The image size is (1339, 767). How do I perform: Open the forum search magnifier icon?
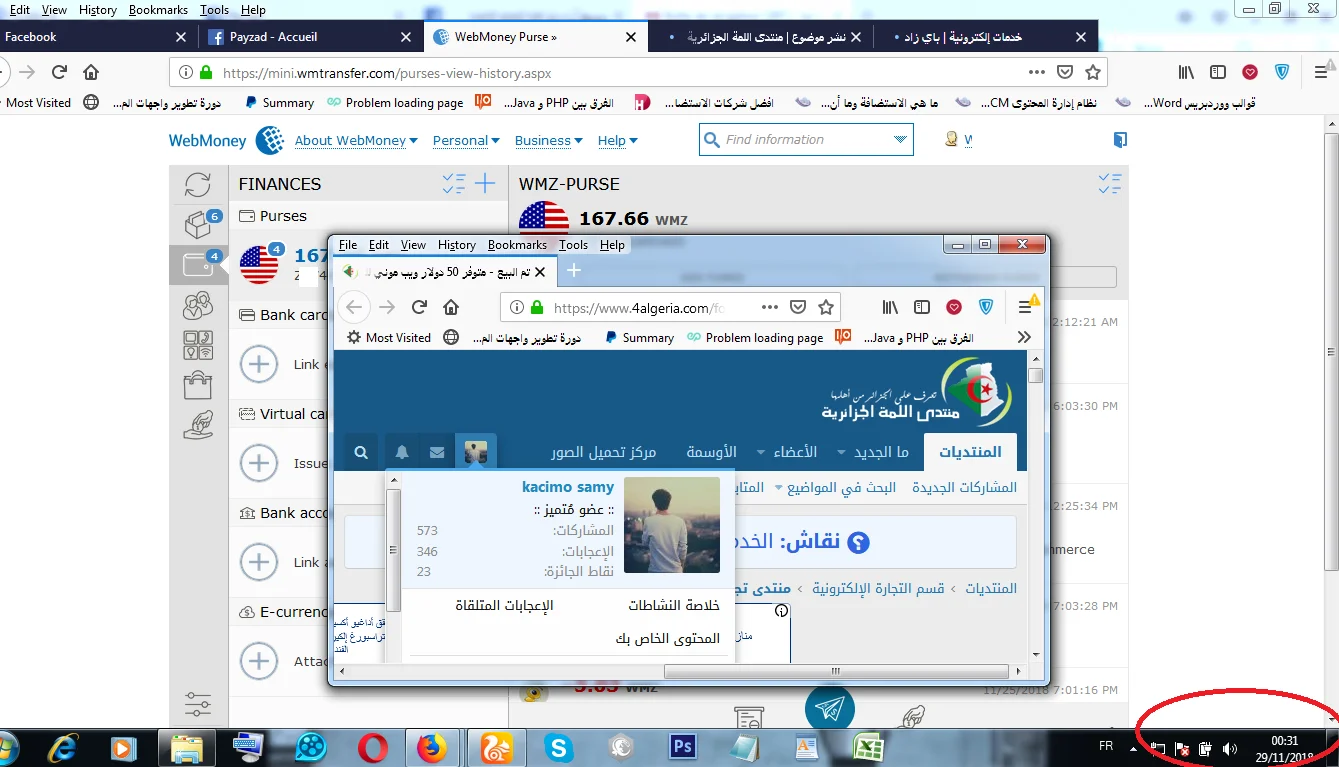point(361,452)
